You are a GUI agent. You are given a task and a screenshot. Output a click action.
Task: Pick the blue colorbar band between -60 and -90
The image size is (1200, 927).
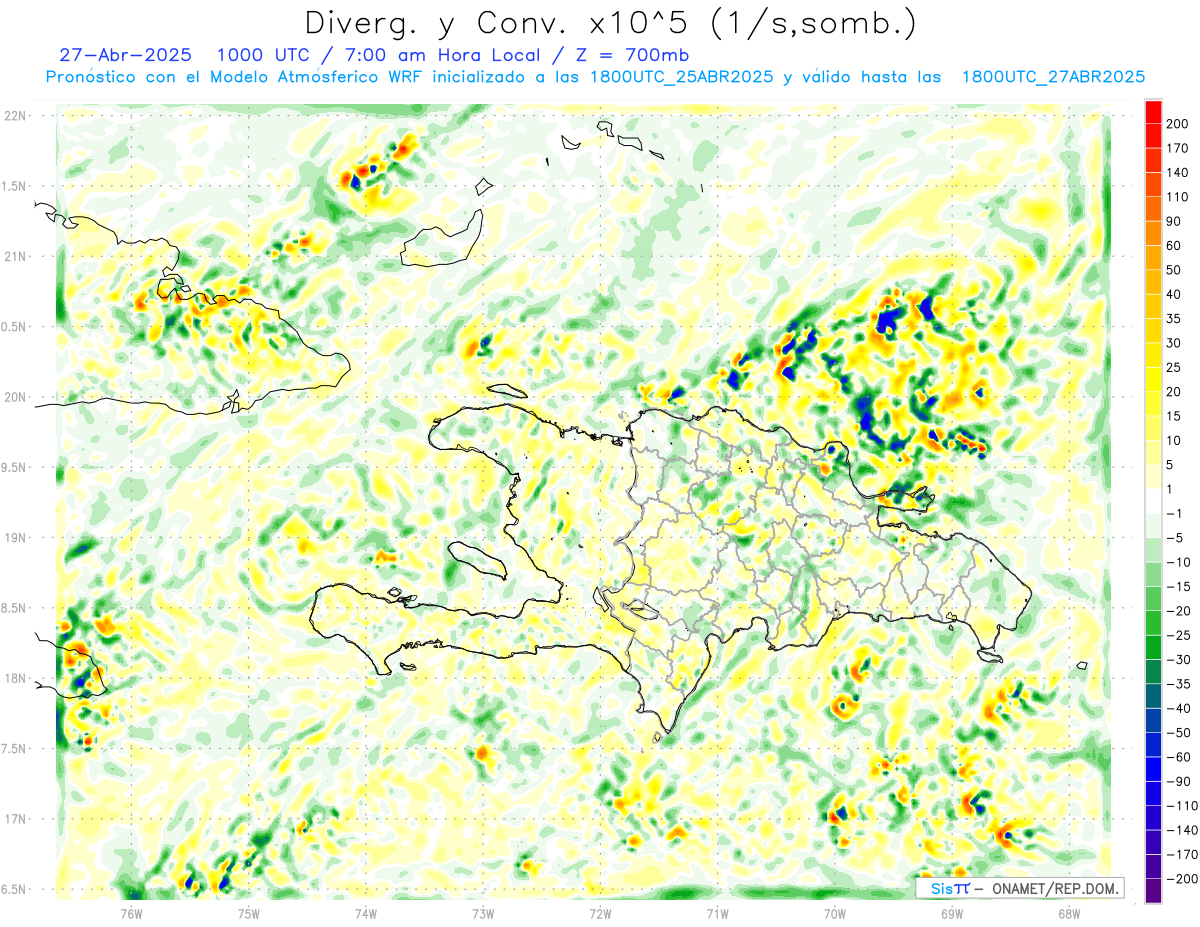click(x=1154, y=770)
